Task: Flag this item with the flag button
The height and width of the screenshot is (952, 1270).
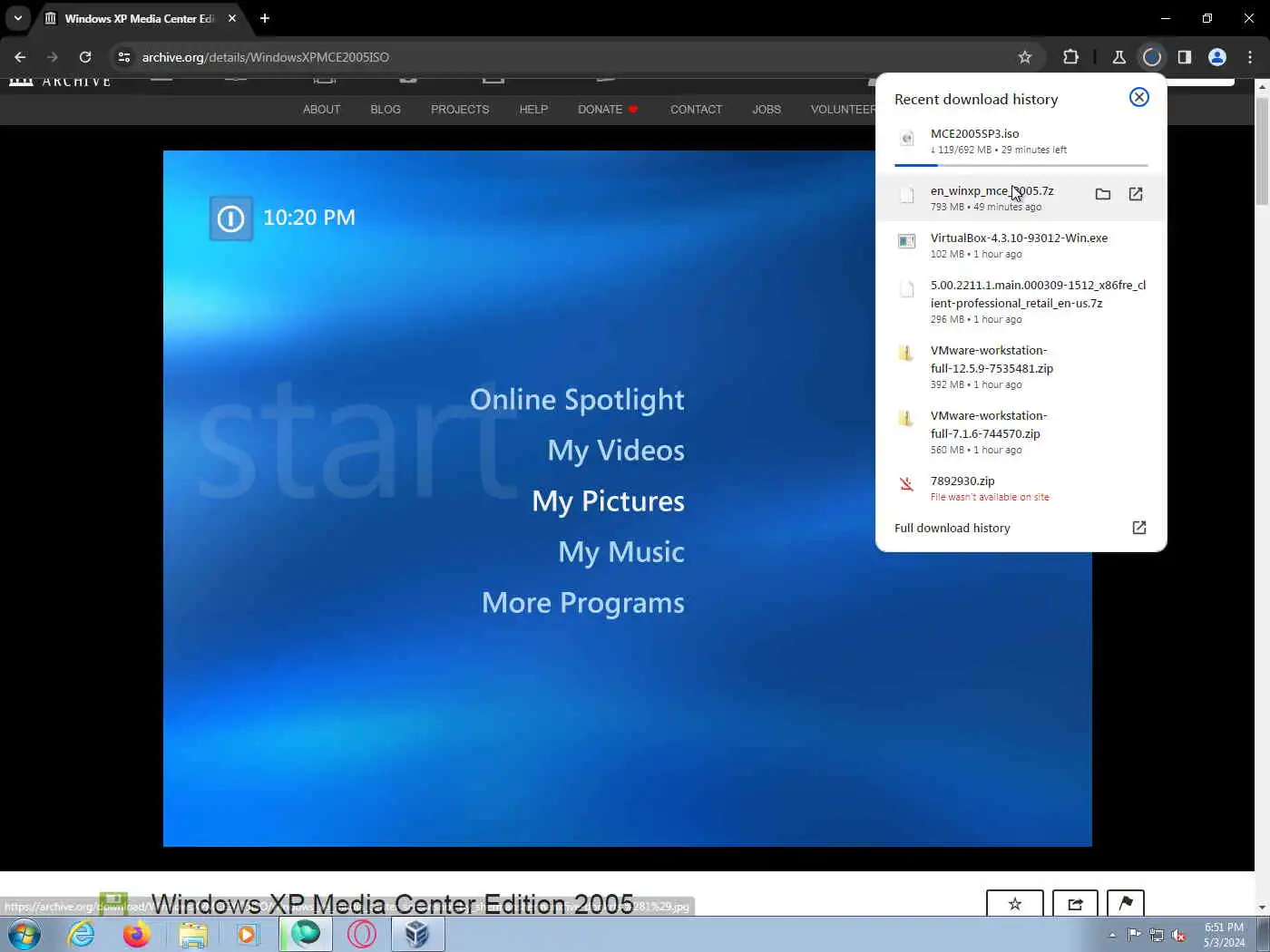Action: pos(1126,903)
